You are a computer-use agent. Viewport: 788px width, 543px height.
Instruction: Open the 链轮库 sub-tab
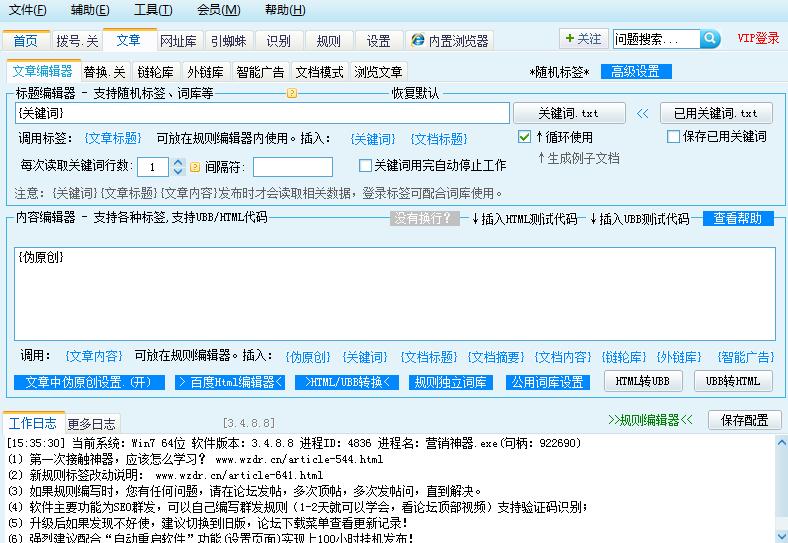(155, 72)
